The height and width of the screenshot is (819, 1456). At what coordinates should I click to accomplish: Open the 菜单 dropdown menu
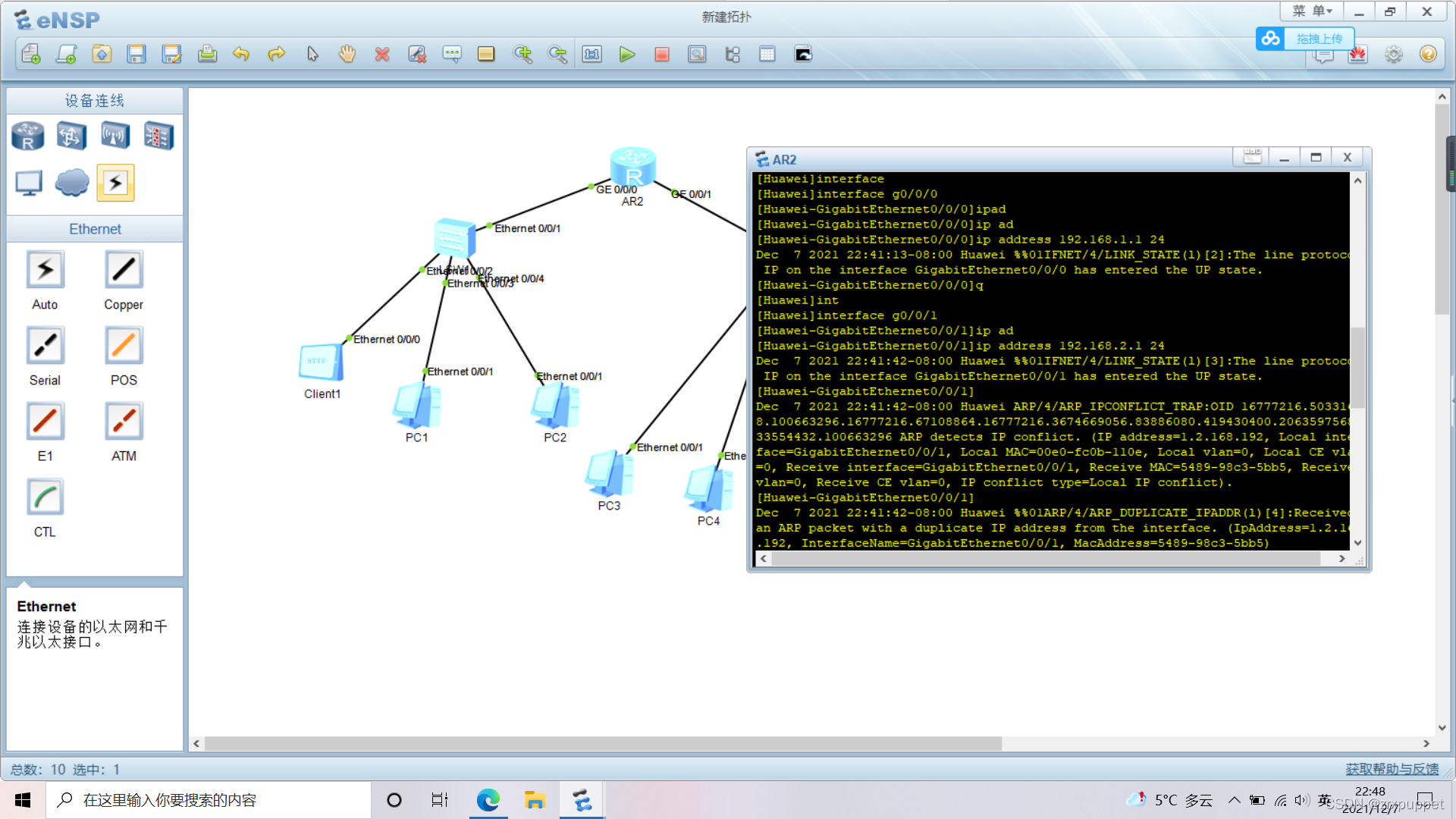click(1313, 11)
